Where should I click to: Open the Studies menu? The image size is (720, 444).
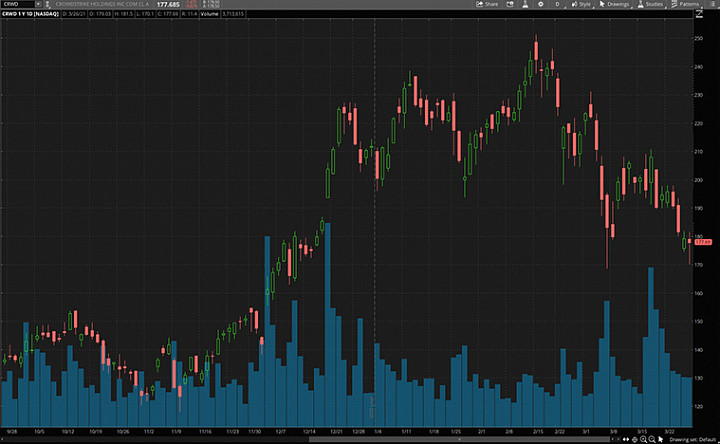pos(650,4)
